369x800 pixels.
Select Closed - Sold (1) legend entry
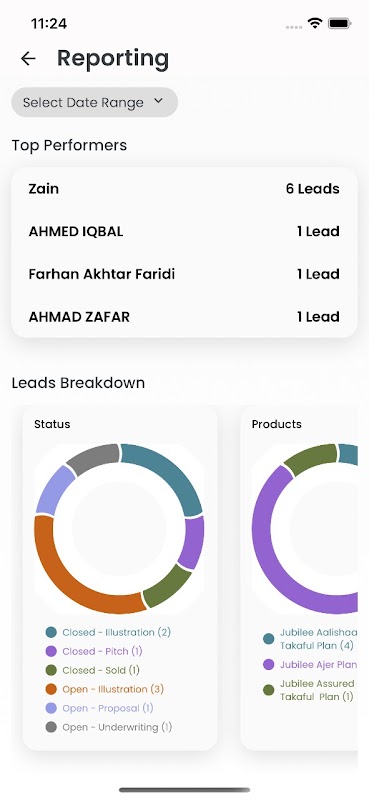tap(92, 670)
